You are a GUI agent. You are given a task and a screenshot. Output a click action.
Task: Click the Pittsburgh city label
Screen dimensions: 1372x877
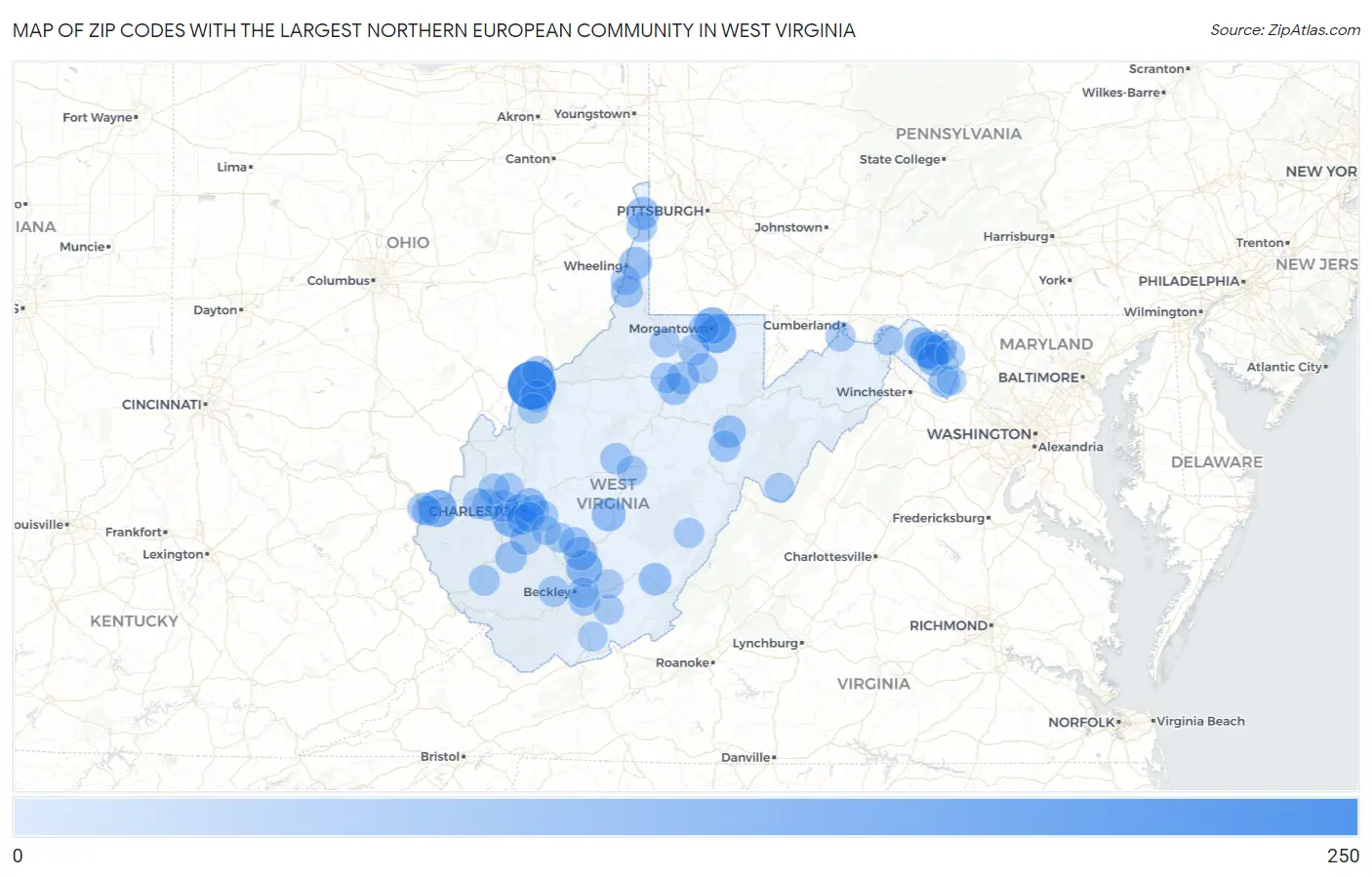661,211
